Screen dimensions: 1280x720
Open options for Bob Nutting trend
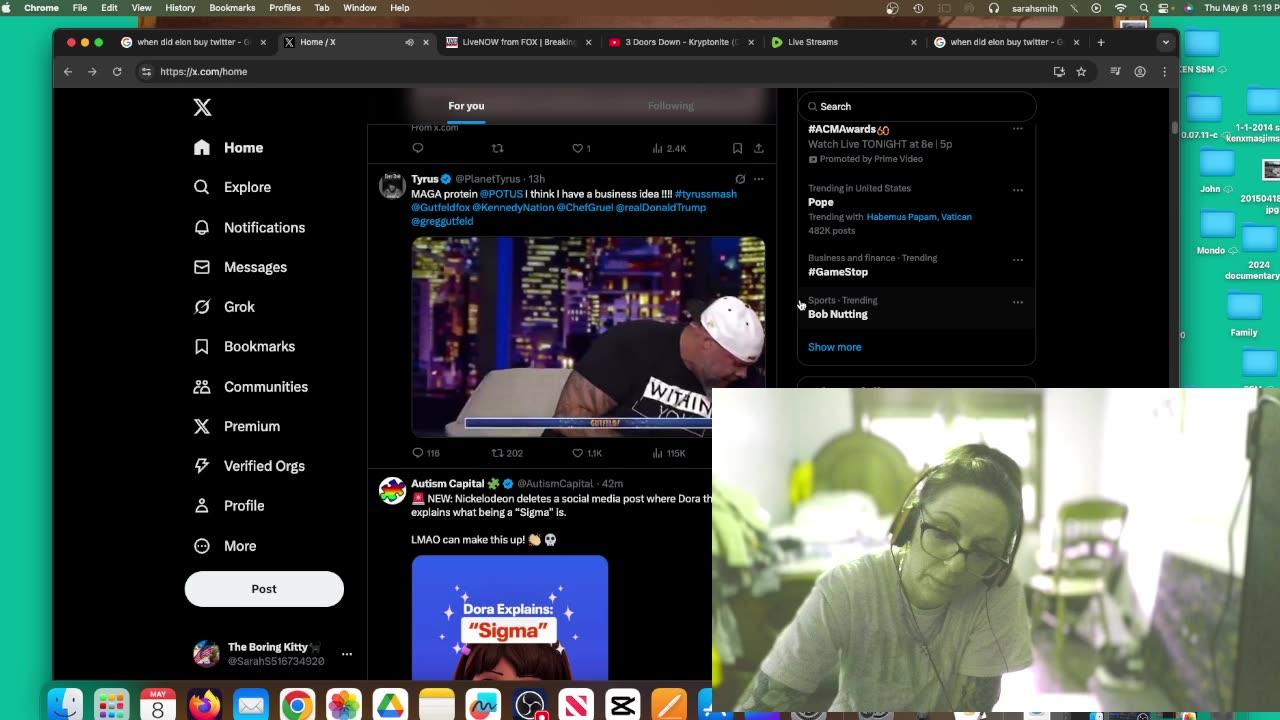[1018, 302]
